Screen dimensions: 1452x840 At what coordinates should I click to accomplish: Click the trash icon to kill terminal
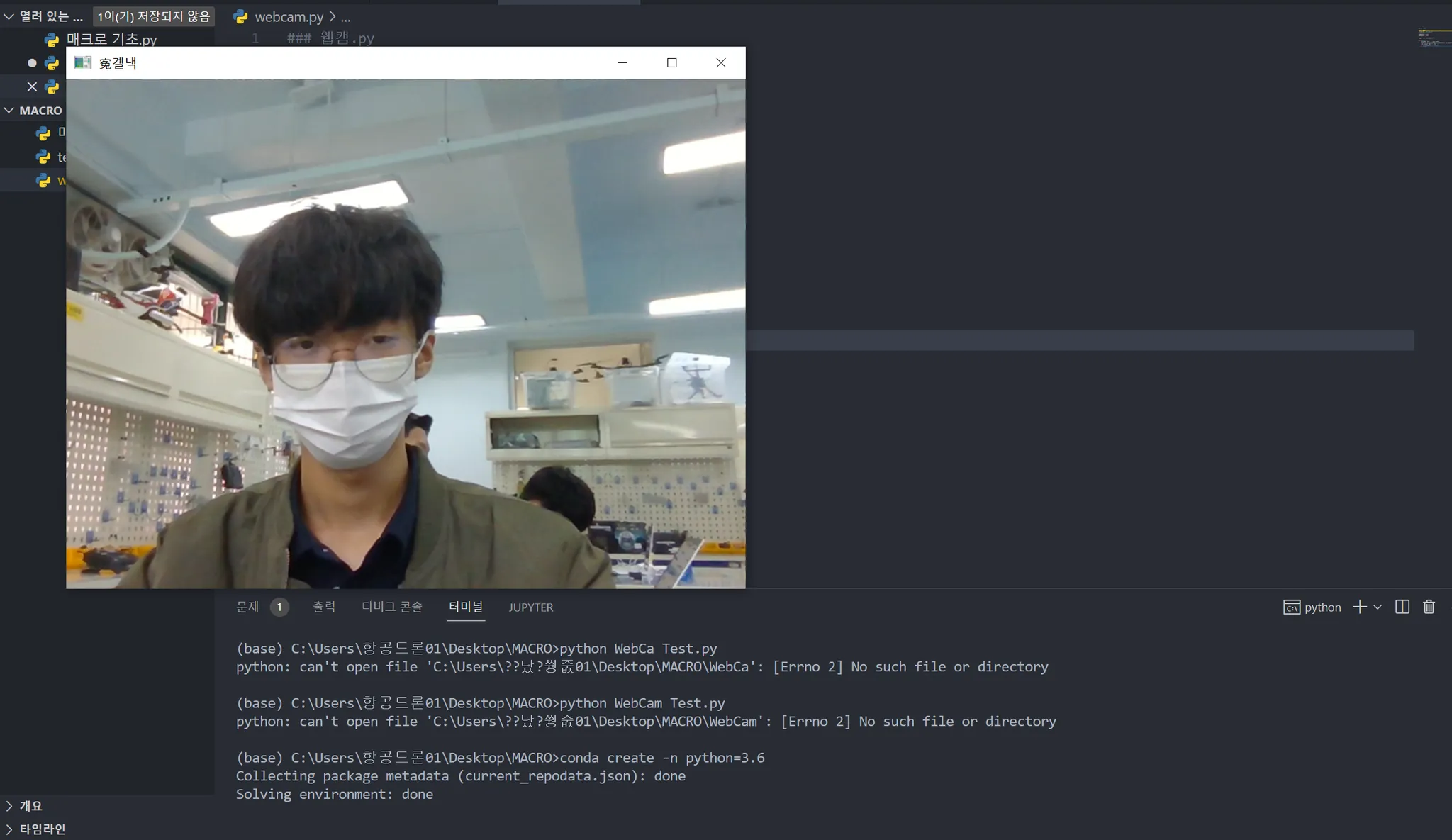1429,607
